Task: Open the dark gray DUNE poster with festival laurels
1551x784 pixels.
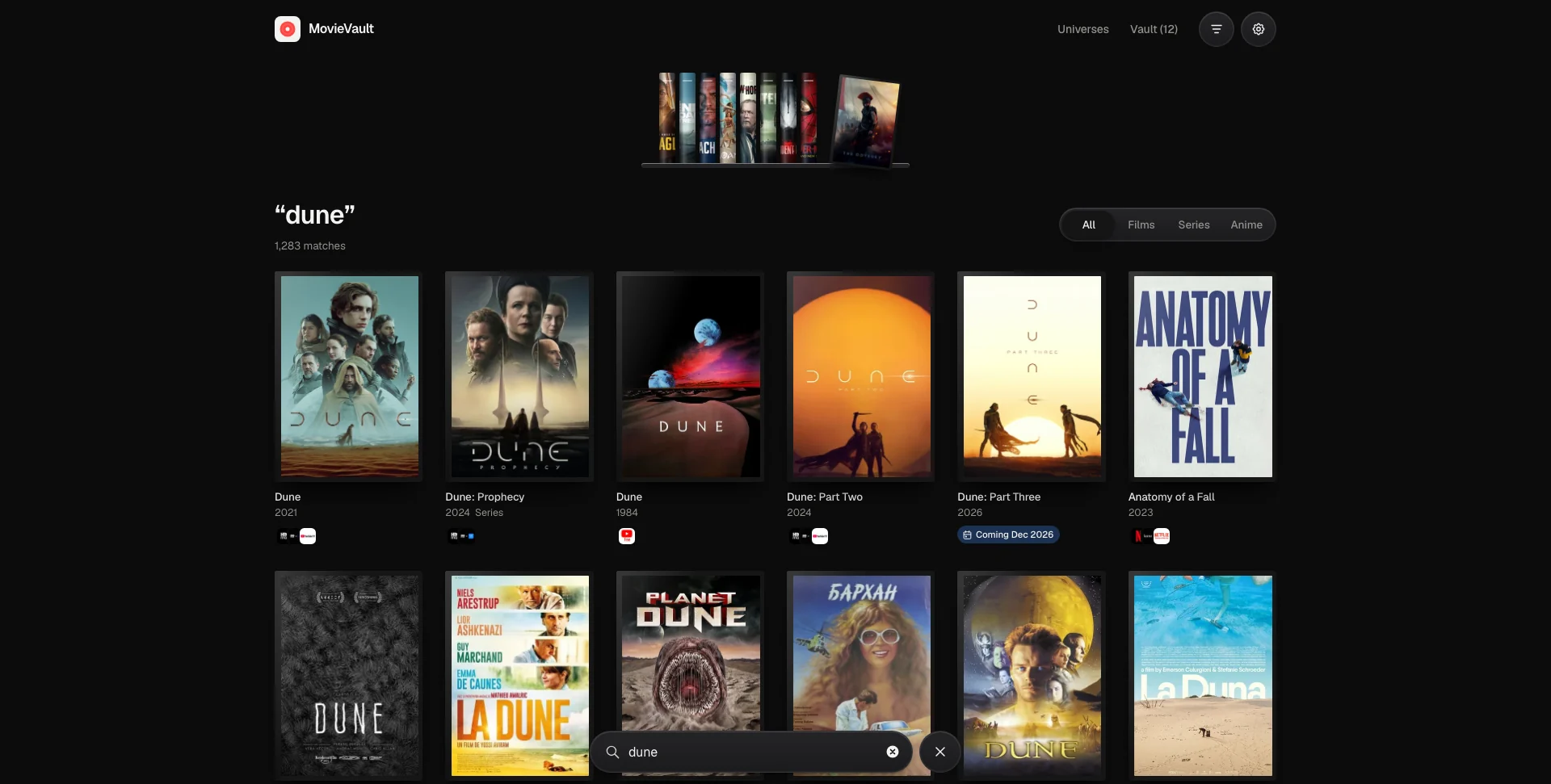Action: 349,676
